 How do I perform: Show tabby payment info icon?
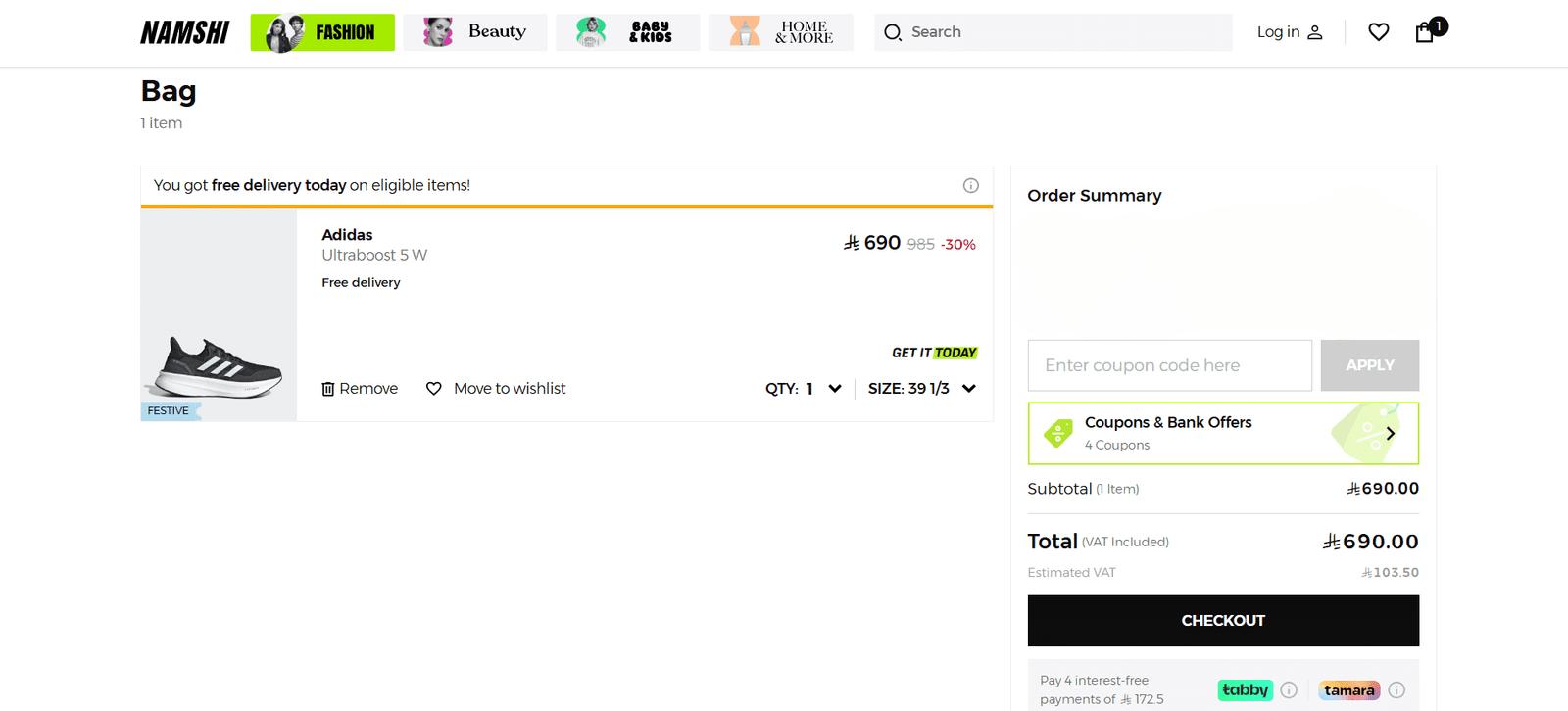click(x=1289, y=690)
